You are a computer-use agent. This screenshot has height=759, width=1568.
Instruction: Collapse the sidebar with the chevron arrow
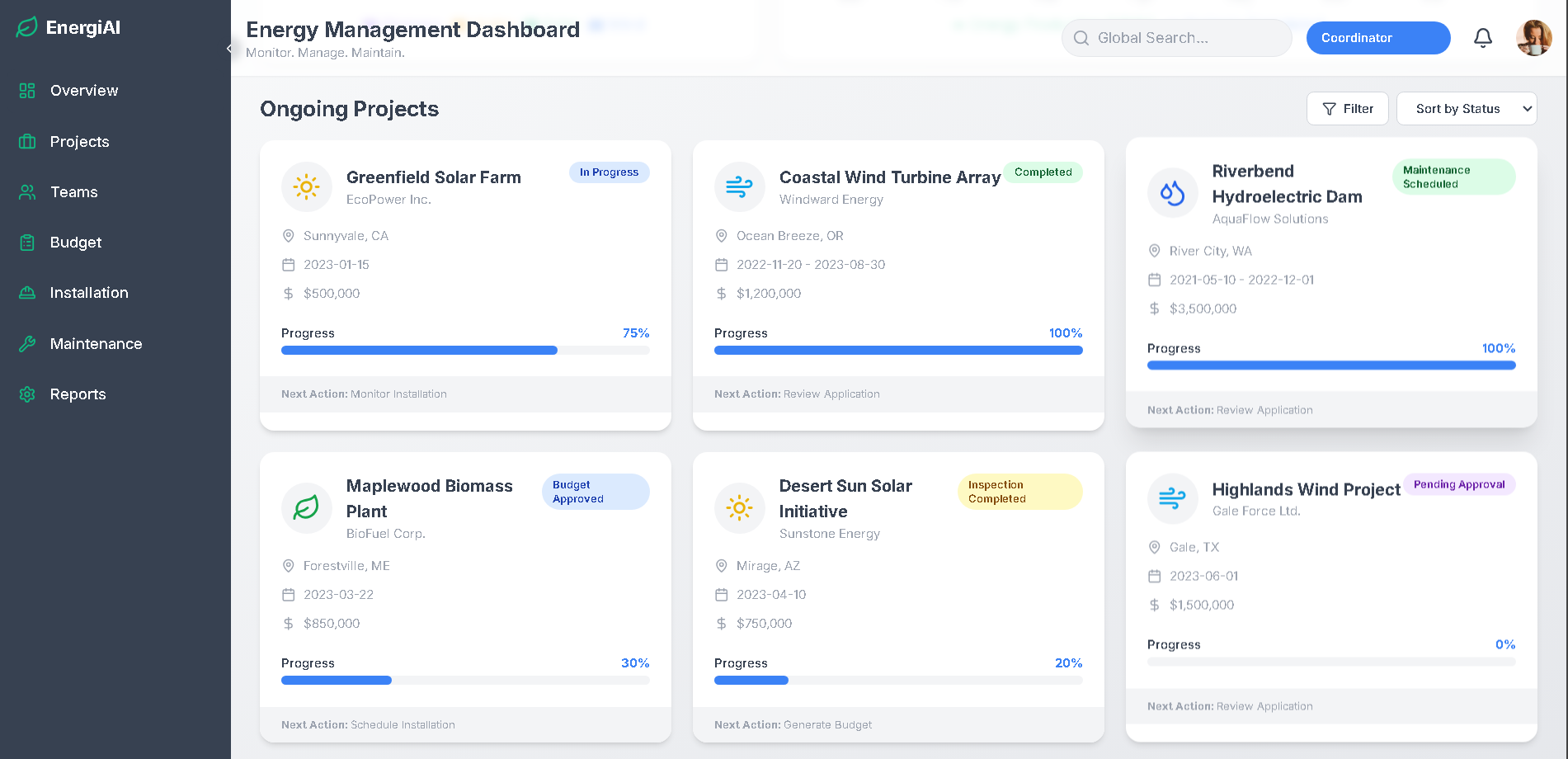point(229,49)
